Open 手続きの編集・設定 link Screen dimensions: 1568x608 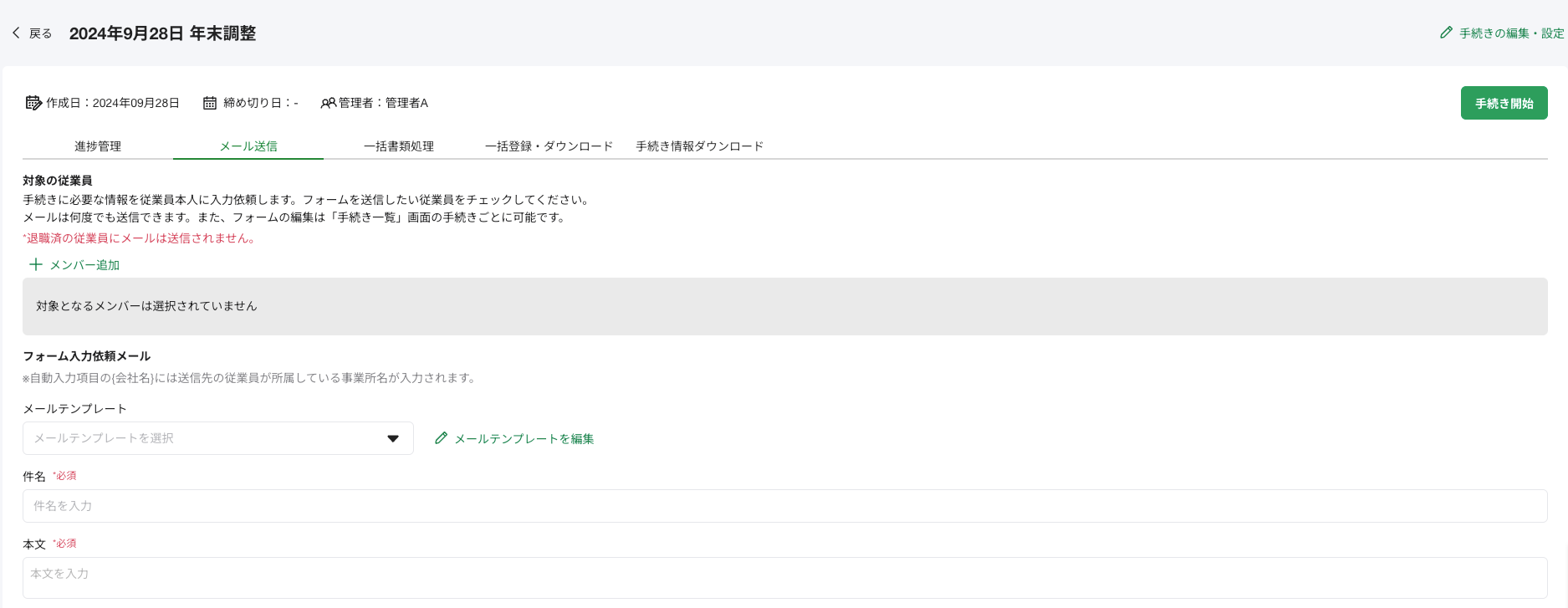click(x=1511, y=33)
